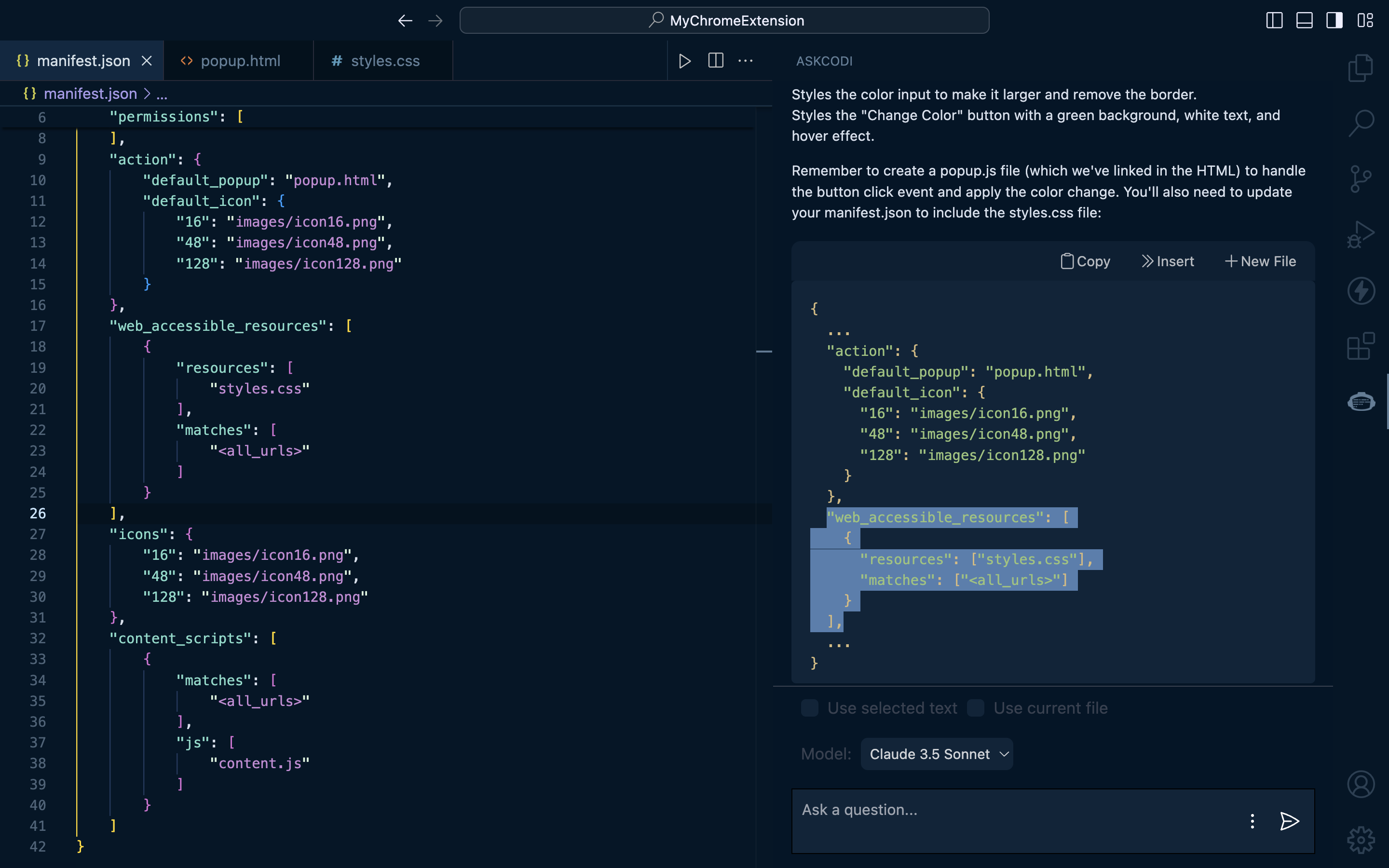Click the Layouts/grid icon in sidebar
The height and width of the screenshot is (868, 1389).
coord(1362,346)
